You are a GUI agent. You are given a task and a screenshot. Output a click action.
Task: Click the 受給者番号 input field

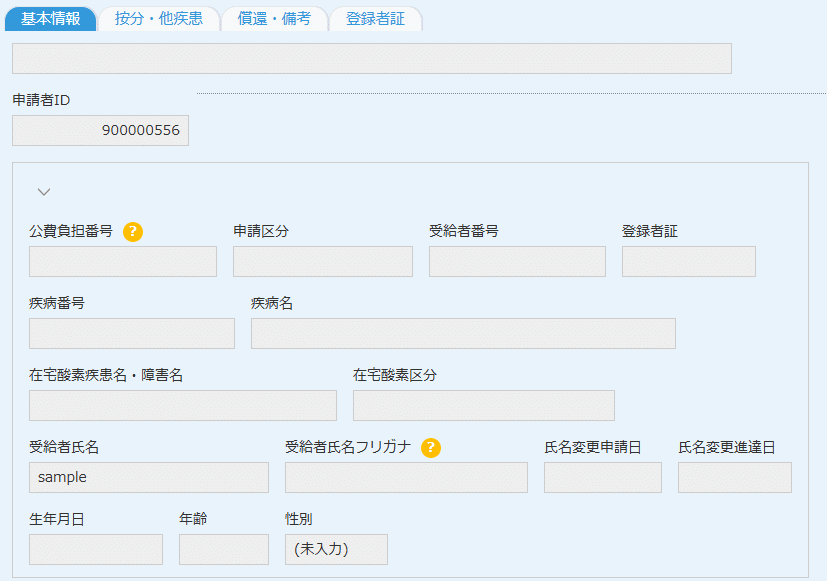point(517,262)
